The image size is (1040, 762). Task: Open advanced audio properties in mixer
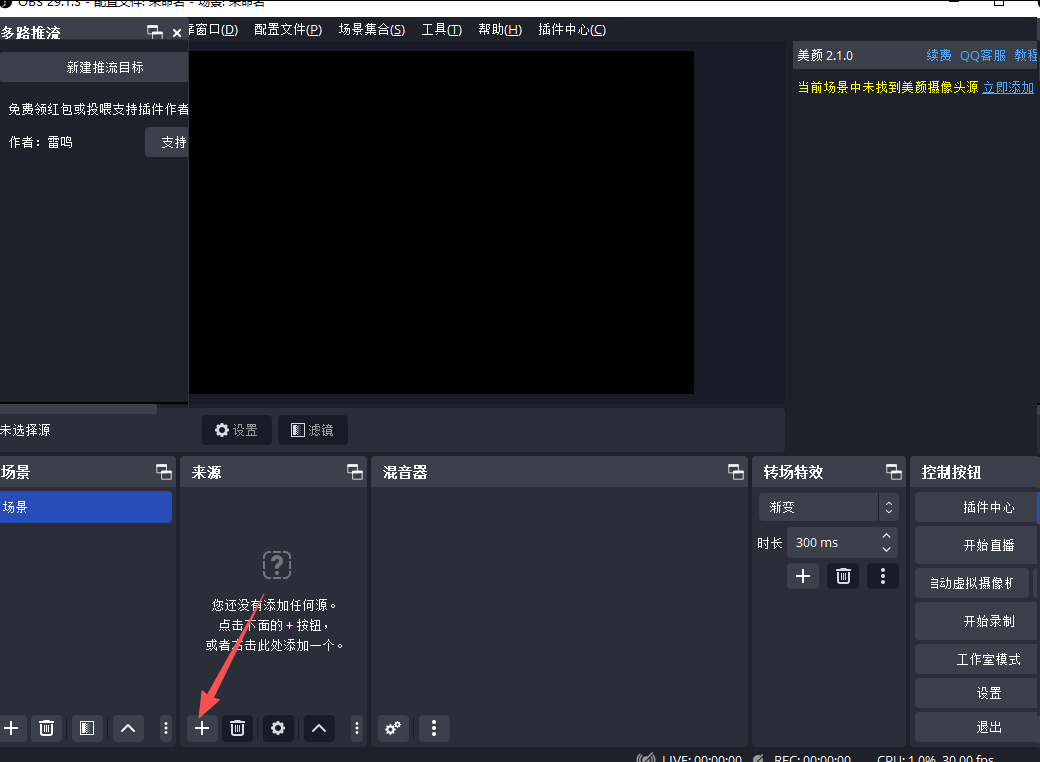point(394,728)
